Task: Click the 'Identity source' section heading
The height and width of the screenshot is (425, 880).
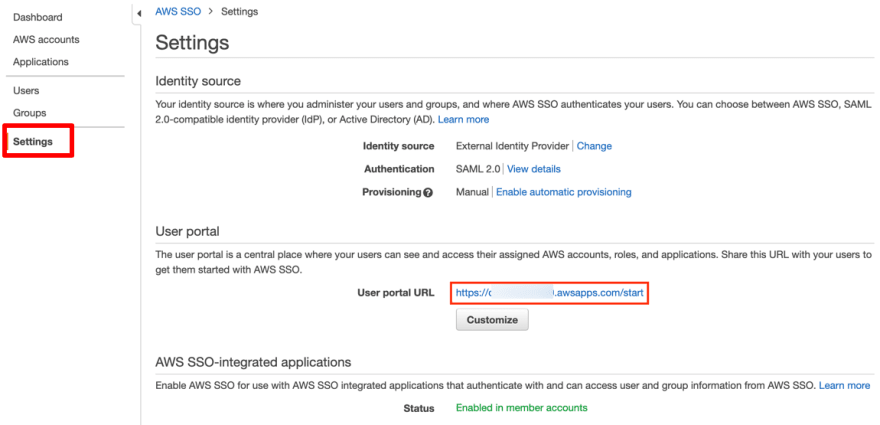Action: 198,81
